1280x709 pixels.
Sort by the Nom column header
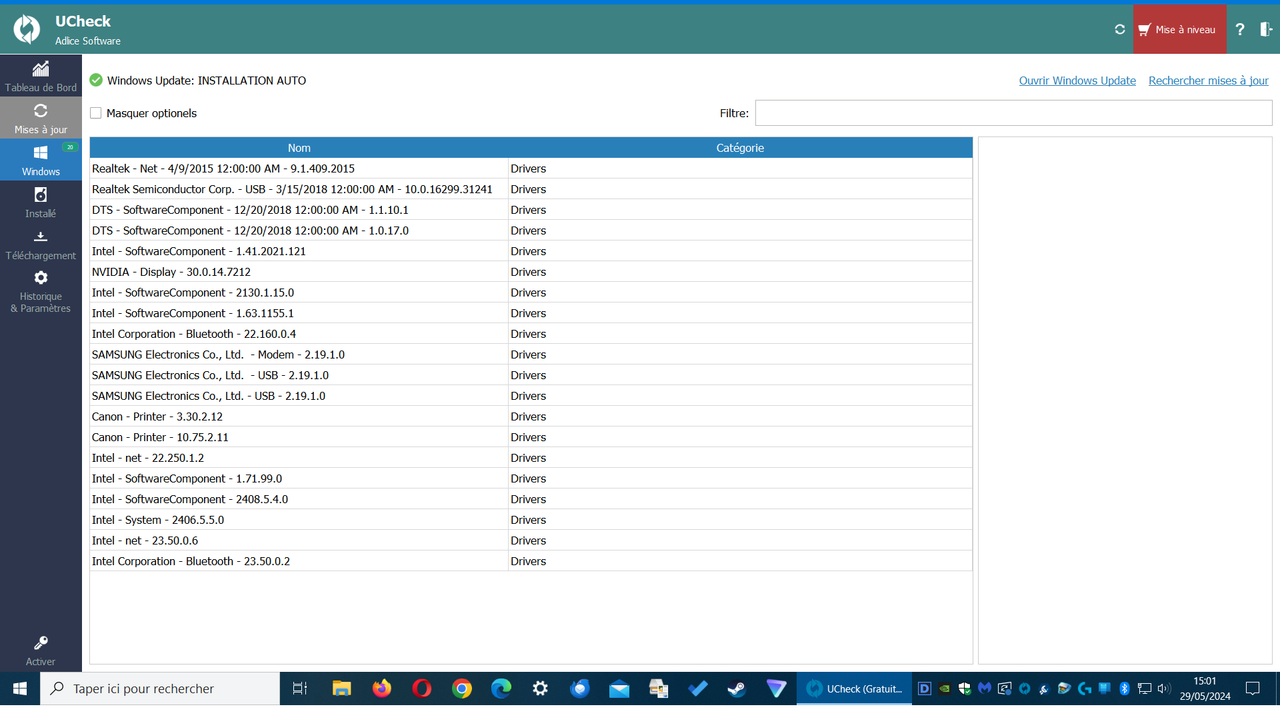pos(299,148)
